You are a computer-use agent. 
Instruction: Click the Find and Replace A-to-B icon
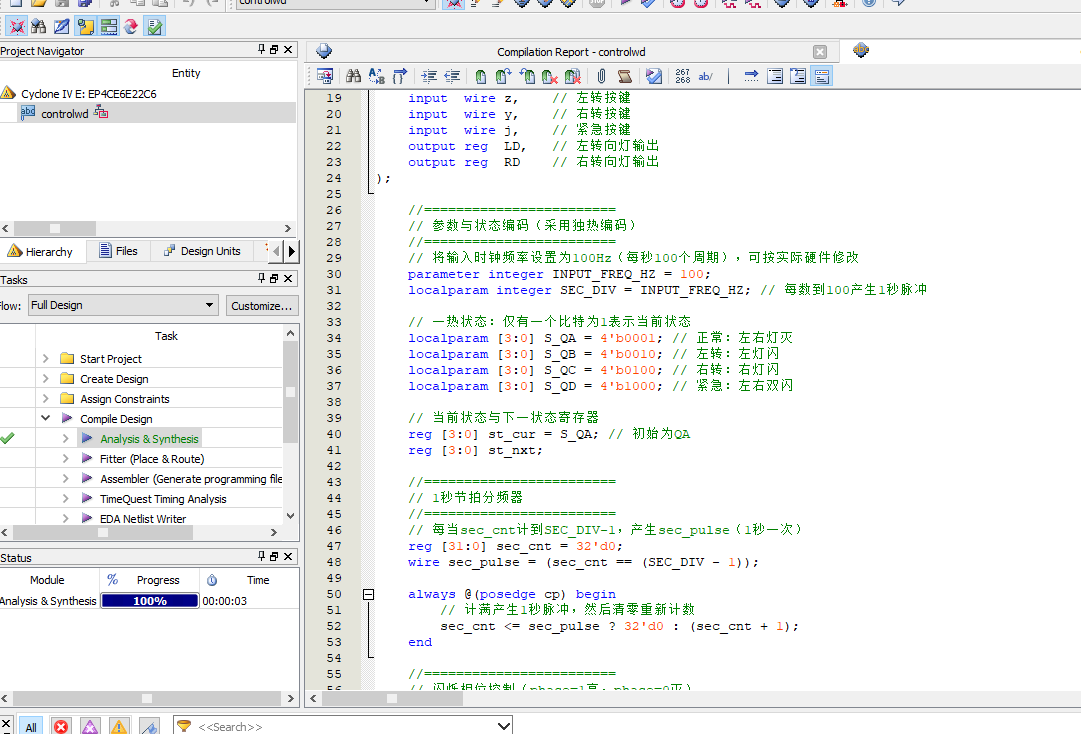[x=376, y=76]
